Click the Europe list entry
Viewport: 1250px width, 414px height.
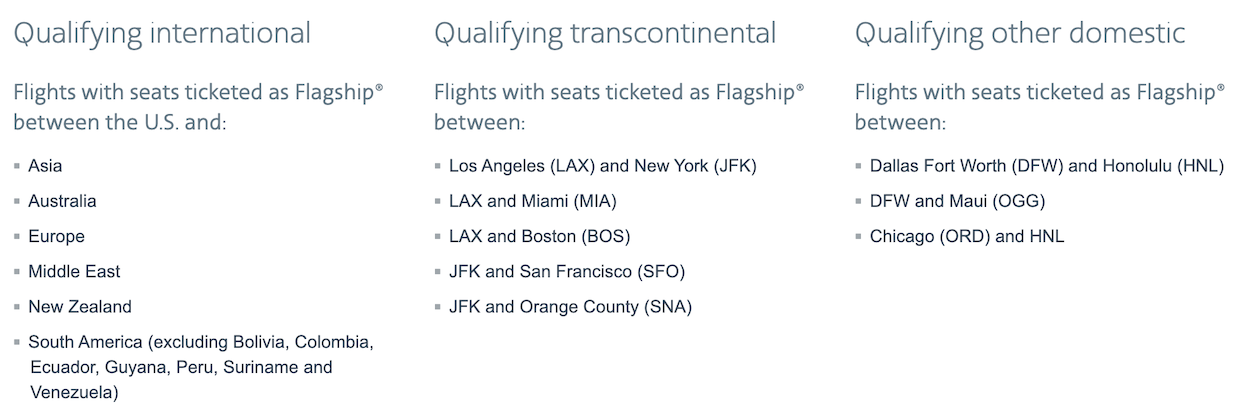56,237
